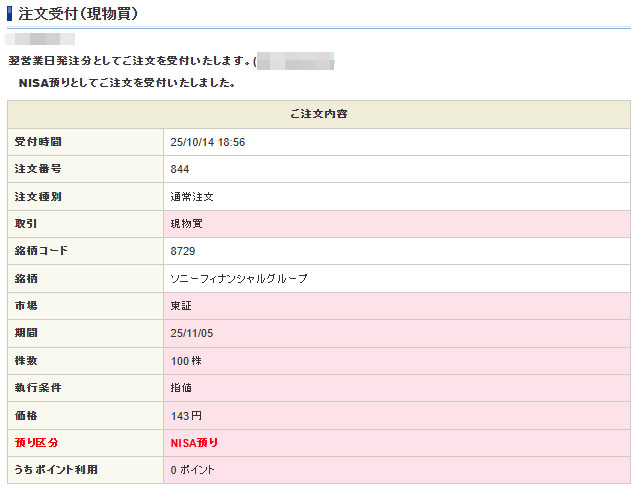Click the 100 株 quantity value
Image resolution: width=638 pixels, height=492 pixels.
pyautogui.click(x=185, y=360)
